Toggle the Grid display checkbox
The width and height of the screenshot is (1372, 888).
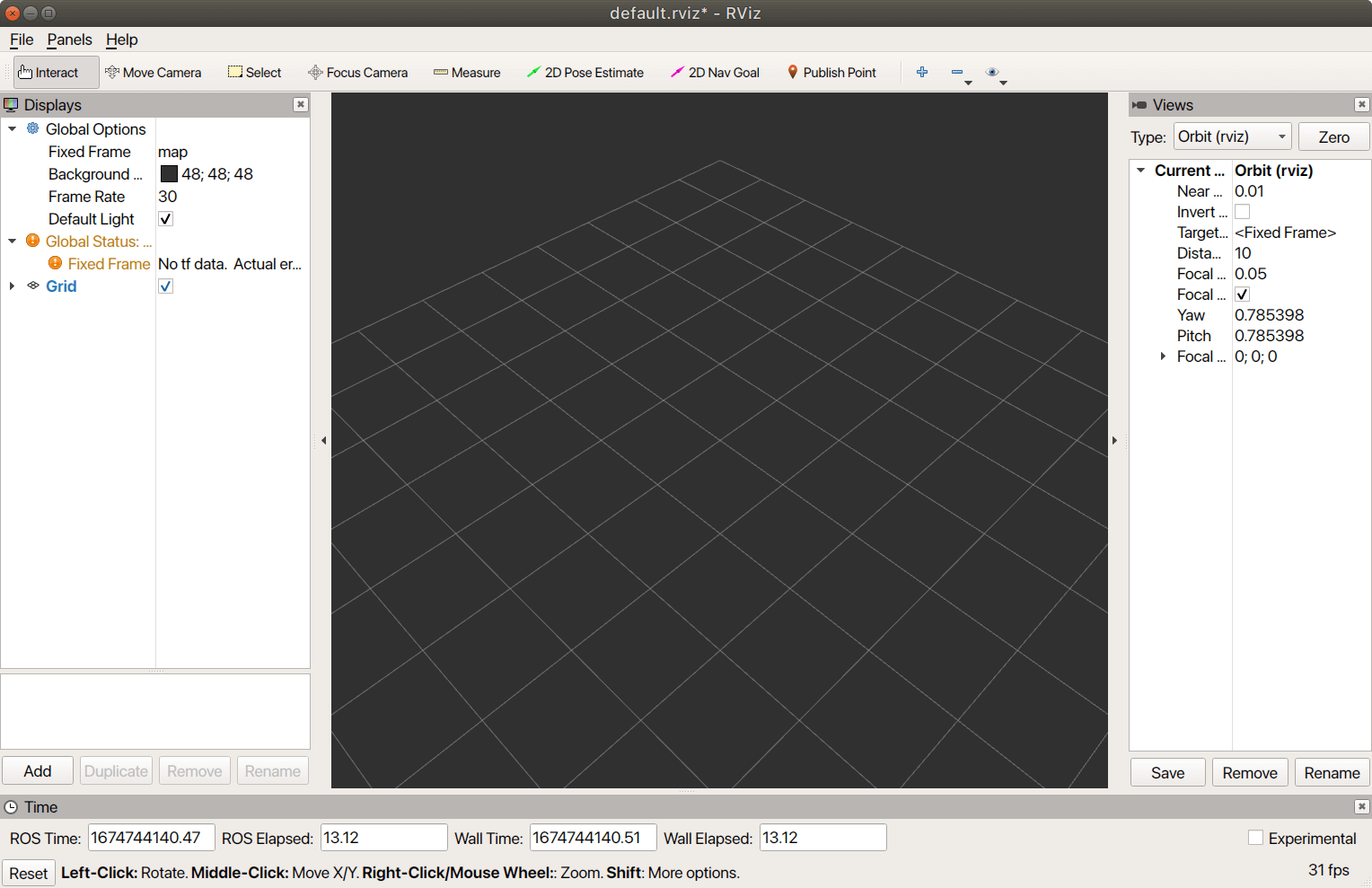[165, 286]
